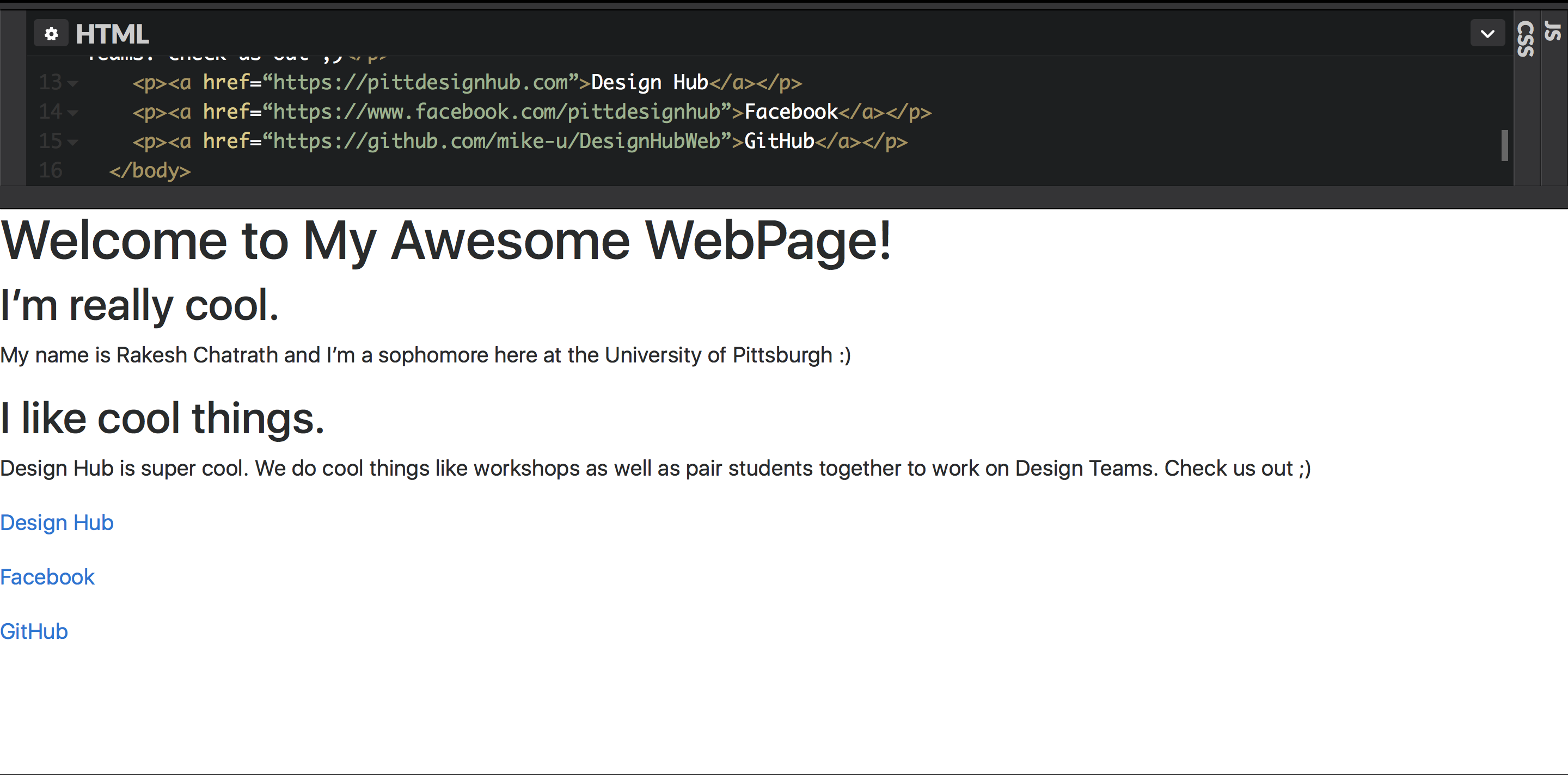Image resolution: width=1568 pixels, height=775 pixels.
Task: Switch to the CSS panel tab
Action: pos(1526,39)
